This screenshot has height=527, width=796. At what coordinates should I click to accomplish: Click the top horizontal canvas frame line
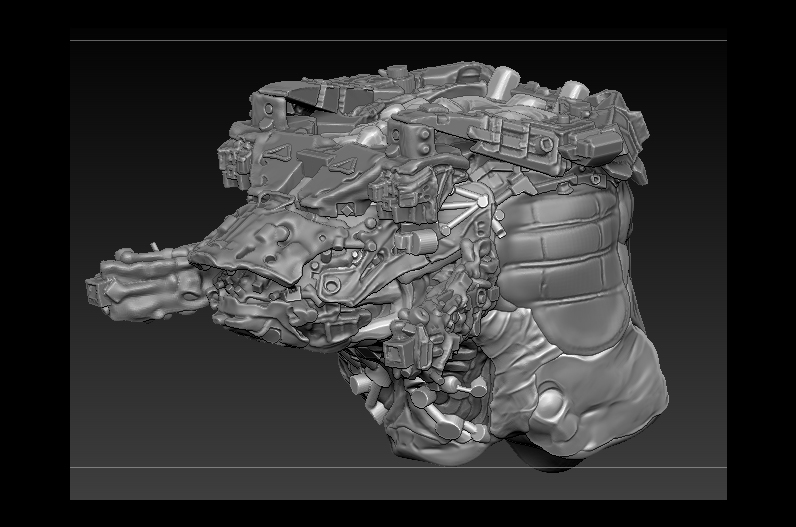[x=398, y=41]
